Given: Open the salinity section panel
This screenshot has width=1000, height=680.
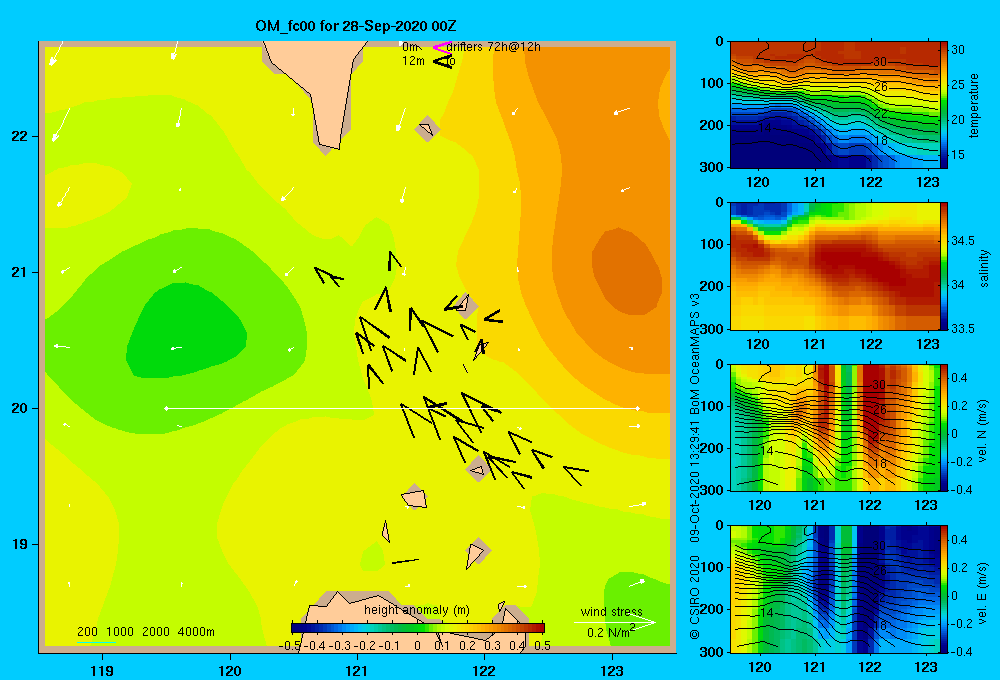Looking at the screenshot, I should 834,266.
